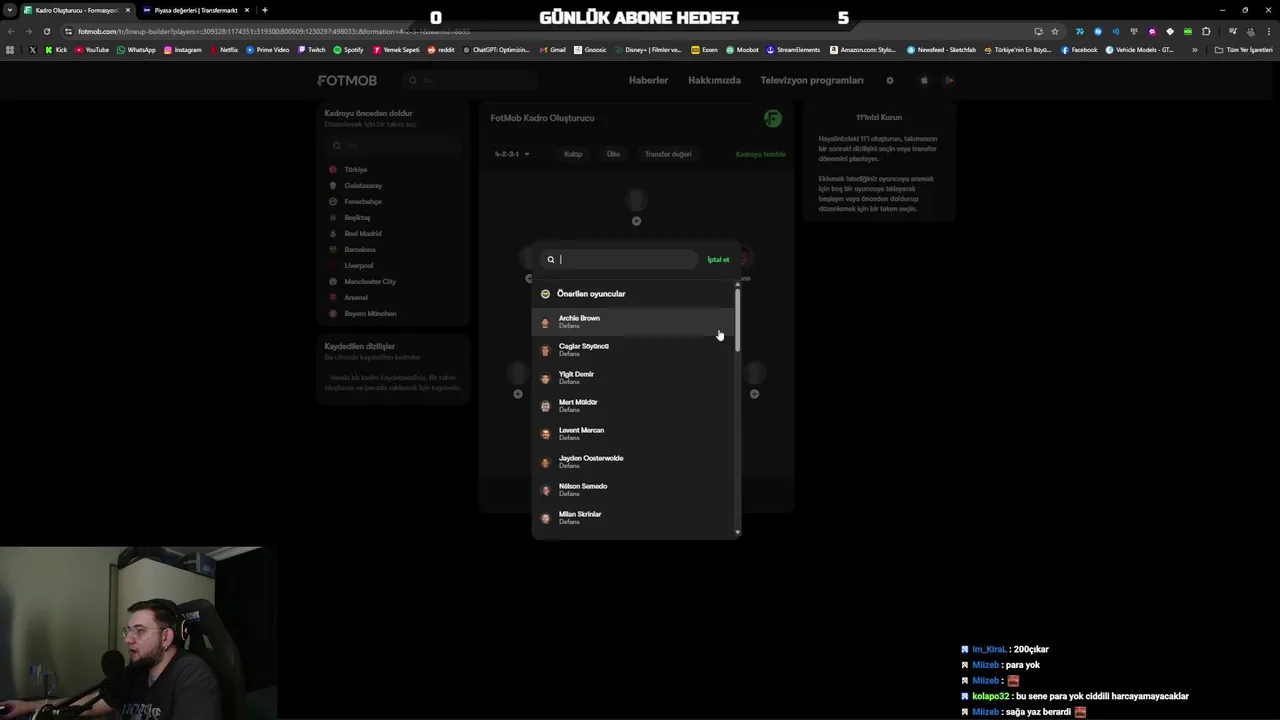
Task: Open the Moobot bookmark
Action: point(742,49)
